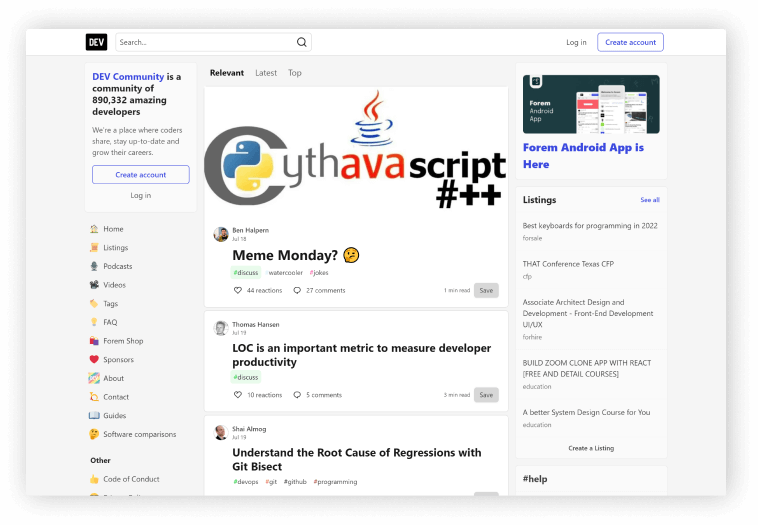Click the #discuss tag on Meme Monday post

click(246, 273)
